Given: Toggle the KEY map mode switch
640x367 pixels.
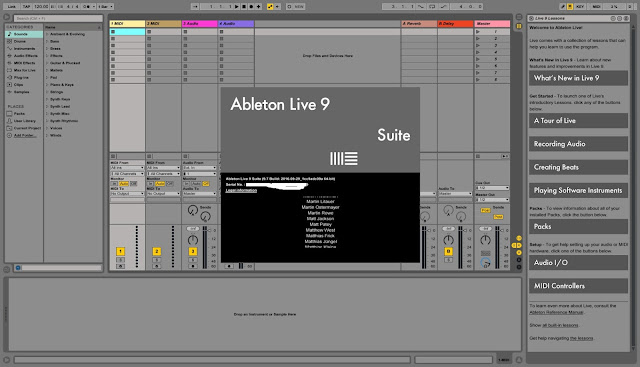Looking at the screenshot, I should pyautogui.click(x=580, y=7).
